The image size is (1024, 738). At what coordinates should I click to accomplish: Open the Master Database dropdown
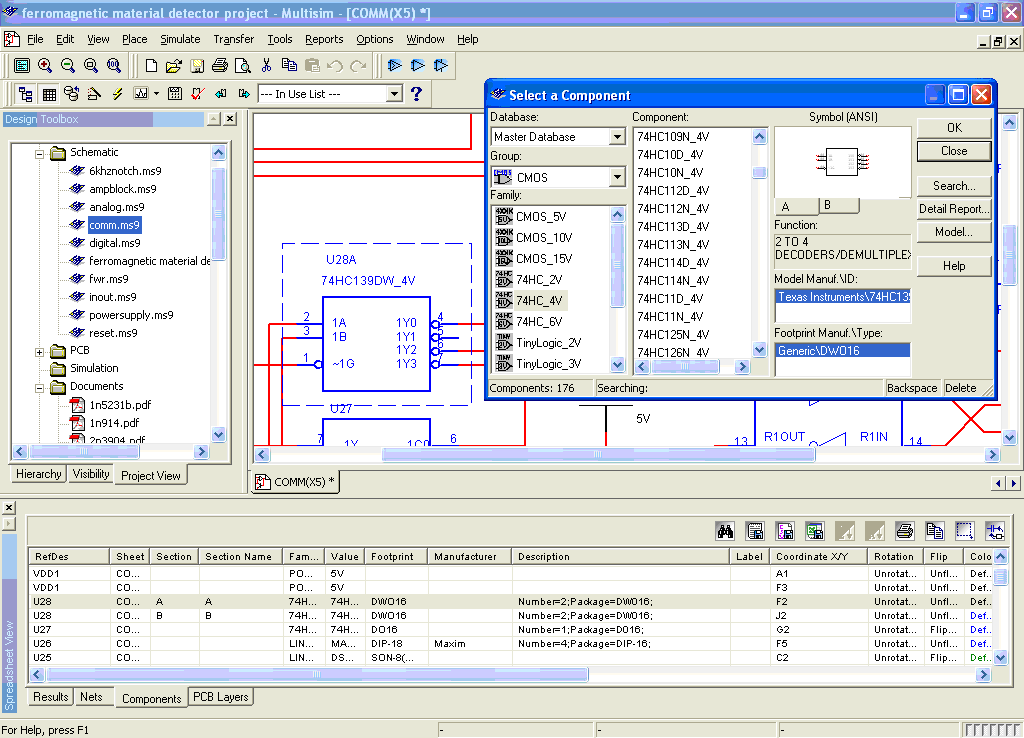tap(616, 137)
